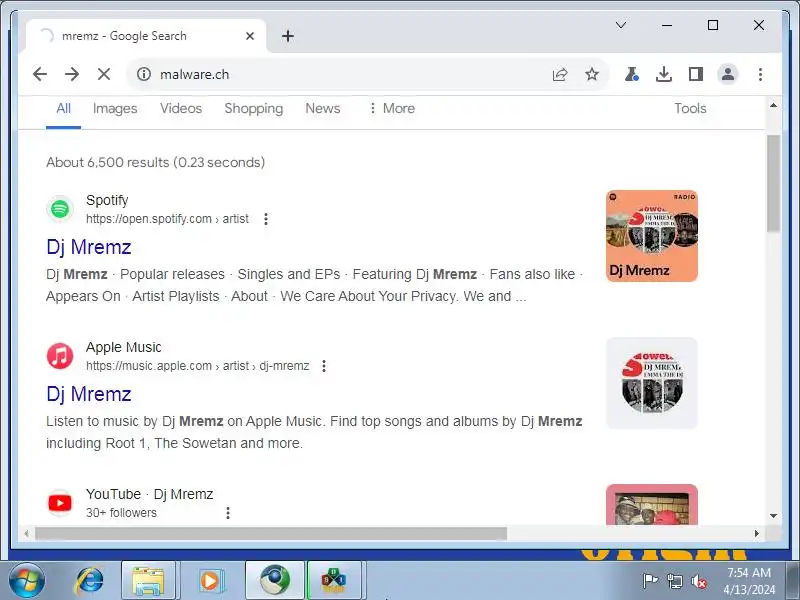800x600 pixels.
Task: Click the Spotify Dj Mremz radio thumbnail
Action: (x=652, y=236)
